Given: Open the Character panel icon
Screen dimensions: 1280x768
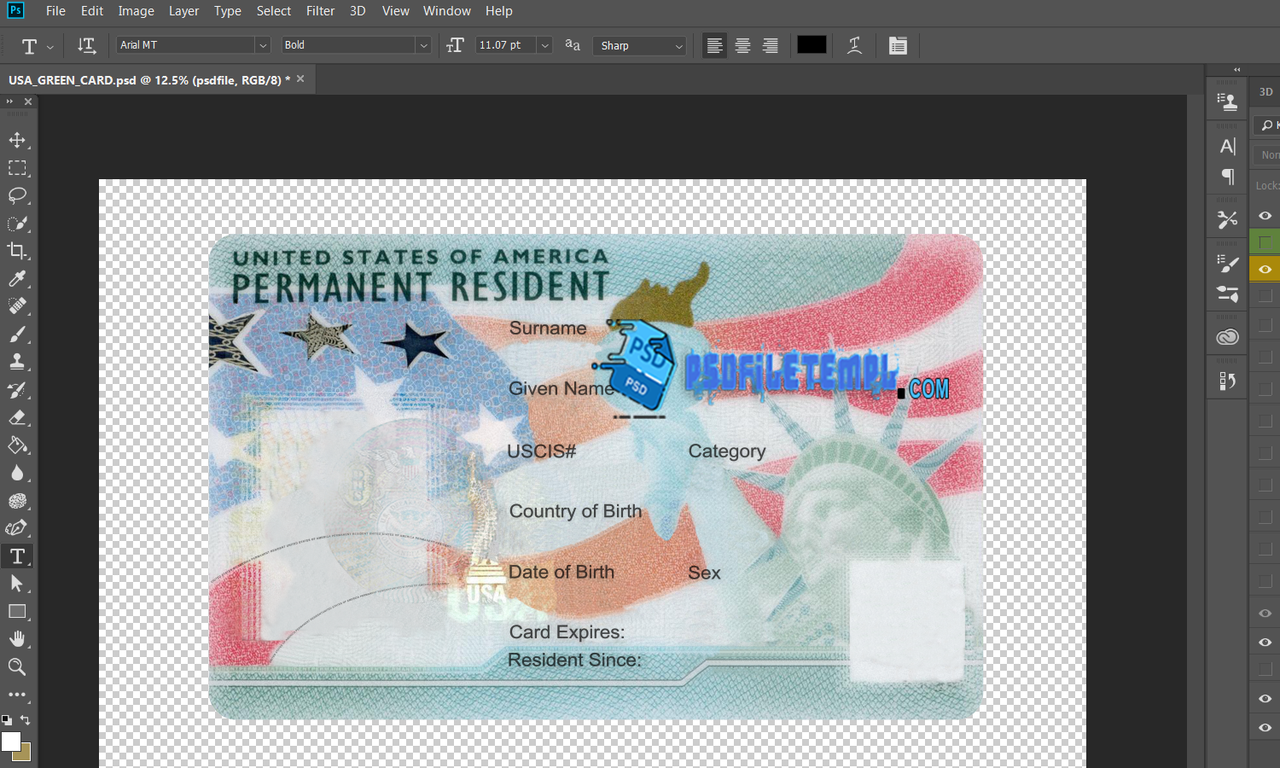Looking at the screenshot, I should pos(1227,146).
